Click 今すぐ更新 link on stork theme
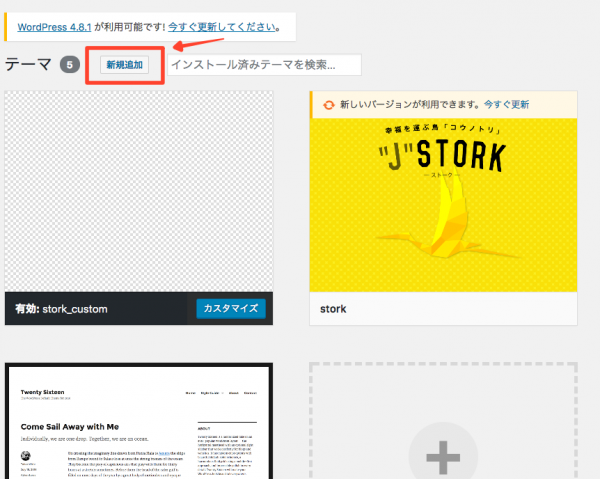Viewport: 600px width, 479px height. (506, 104)
